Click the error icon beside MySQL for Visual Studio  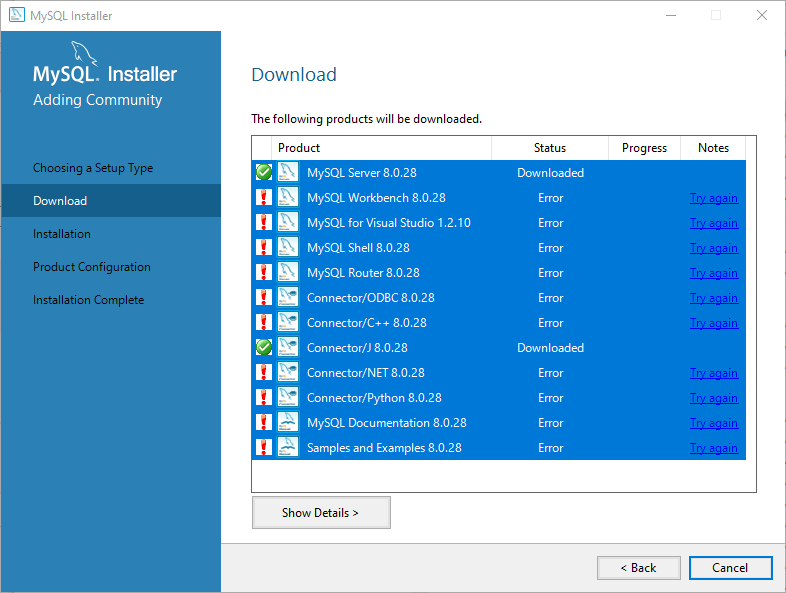click(x=264, y=223)
